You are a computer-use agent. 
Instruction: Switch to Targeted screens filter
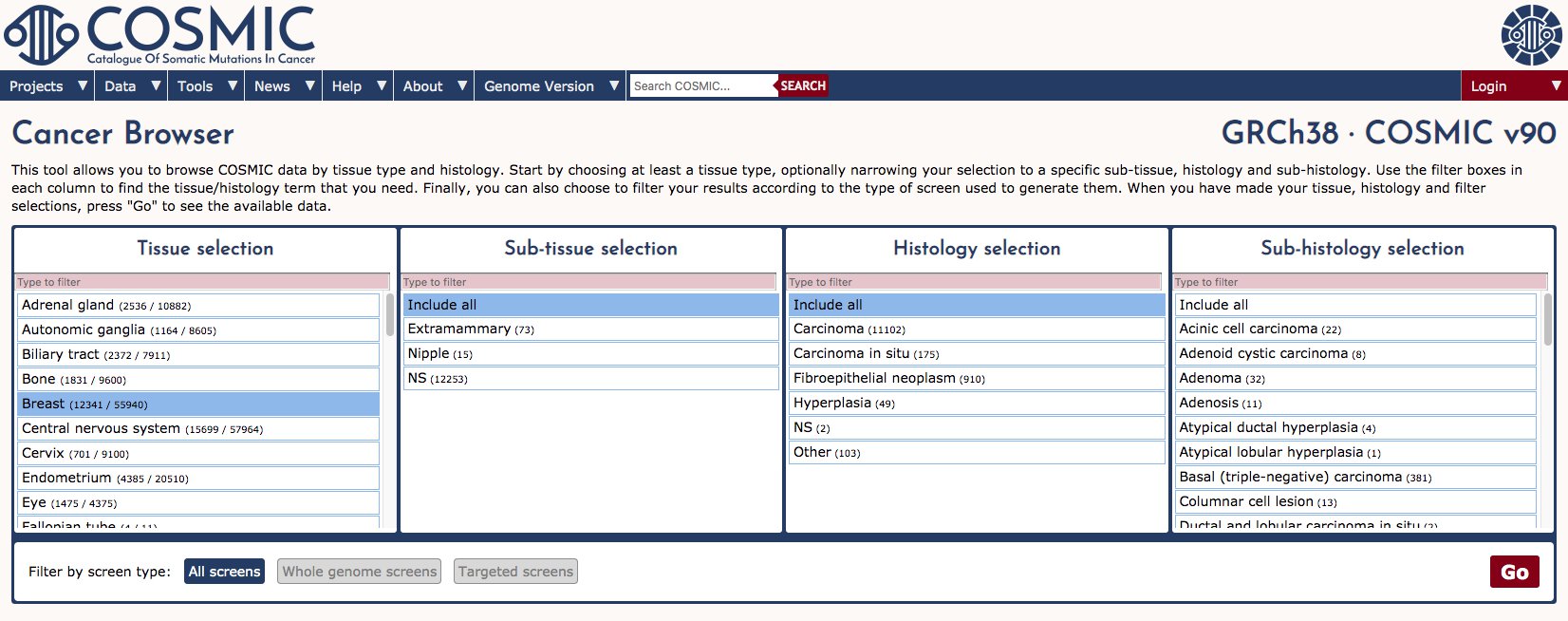[x=515, y=572]
